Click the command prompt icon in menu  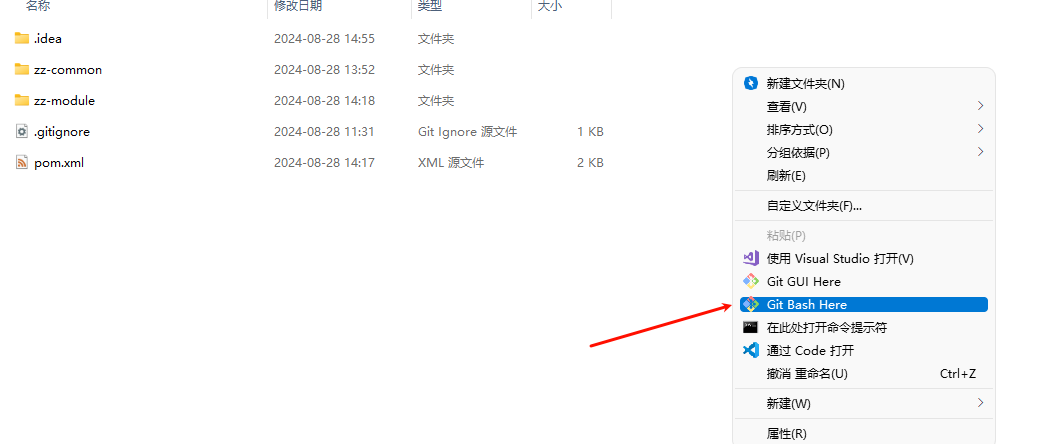(x=750, y=327)
